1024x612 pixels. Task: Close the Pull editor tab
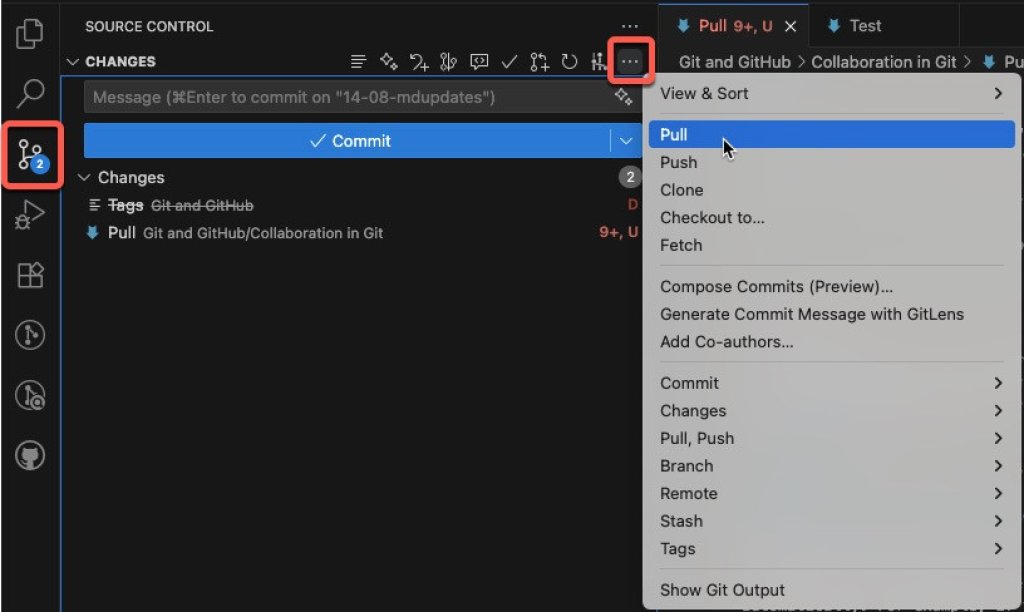pyautogui.click(x=791, y=27)
